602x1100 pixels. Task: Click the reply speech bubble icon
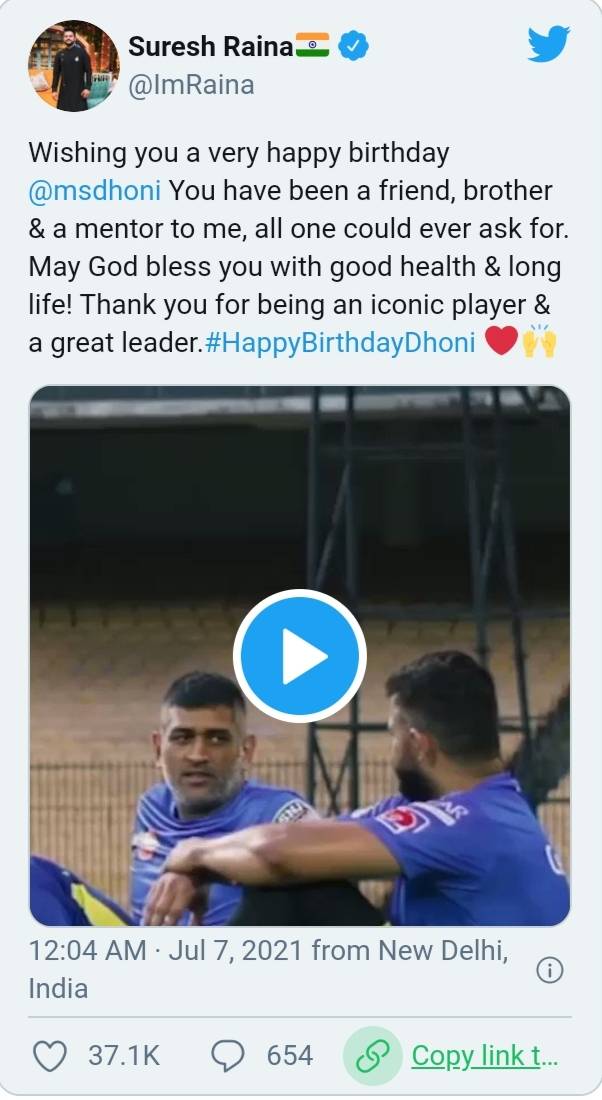(x=229, y=1055)
